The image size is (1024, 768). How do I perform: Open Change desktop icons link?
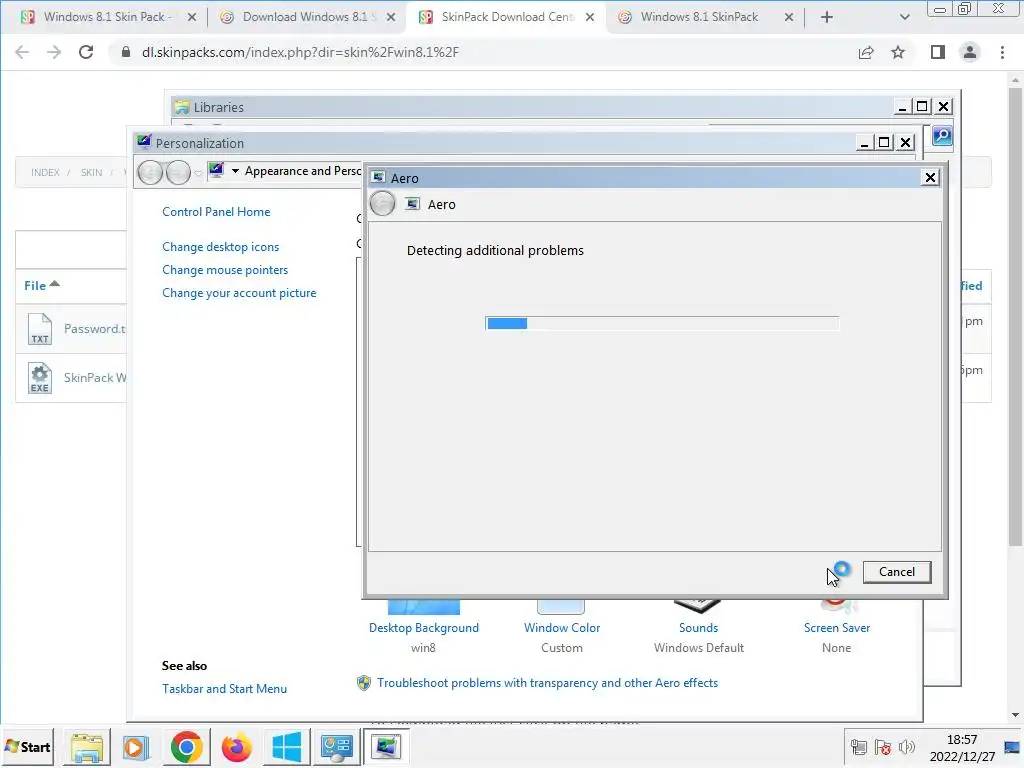click(x=221, y=247)
